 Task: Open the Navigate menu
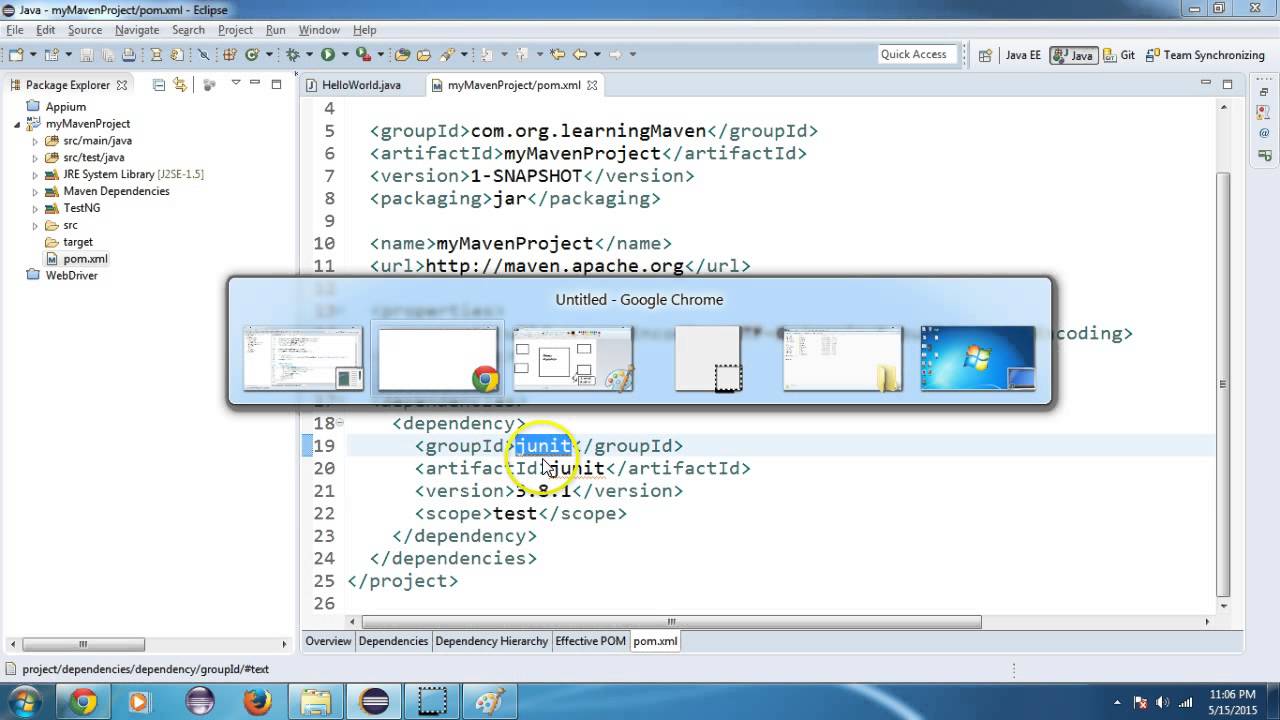(x=137, y=30)
